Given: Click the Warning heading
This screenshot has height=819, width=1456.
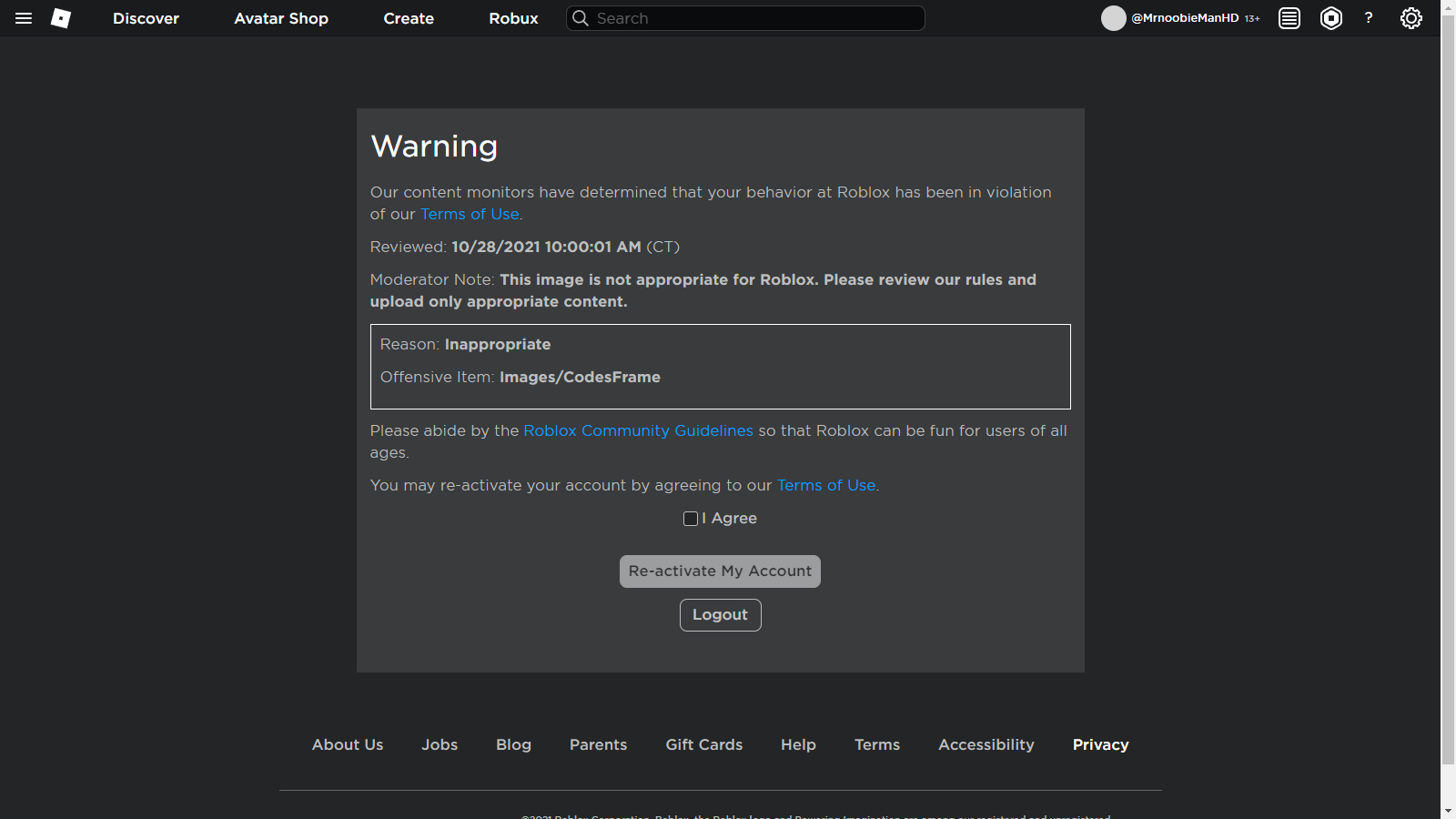Looking at the screenshot, I should tap(434, 147).
